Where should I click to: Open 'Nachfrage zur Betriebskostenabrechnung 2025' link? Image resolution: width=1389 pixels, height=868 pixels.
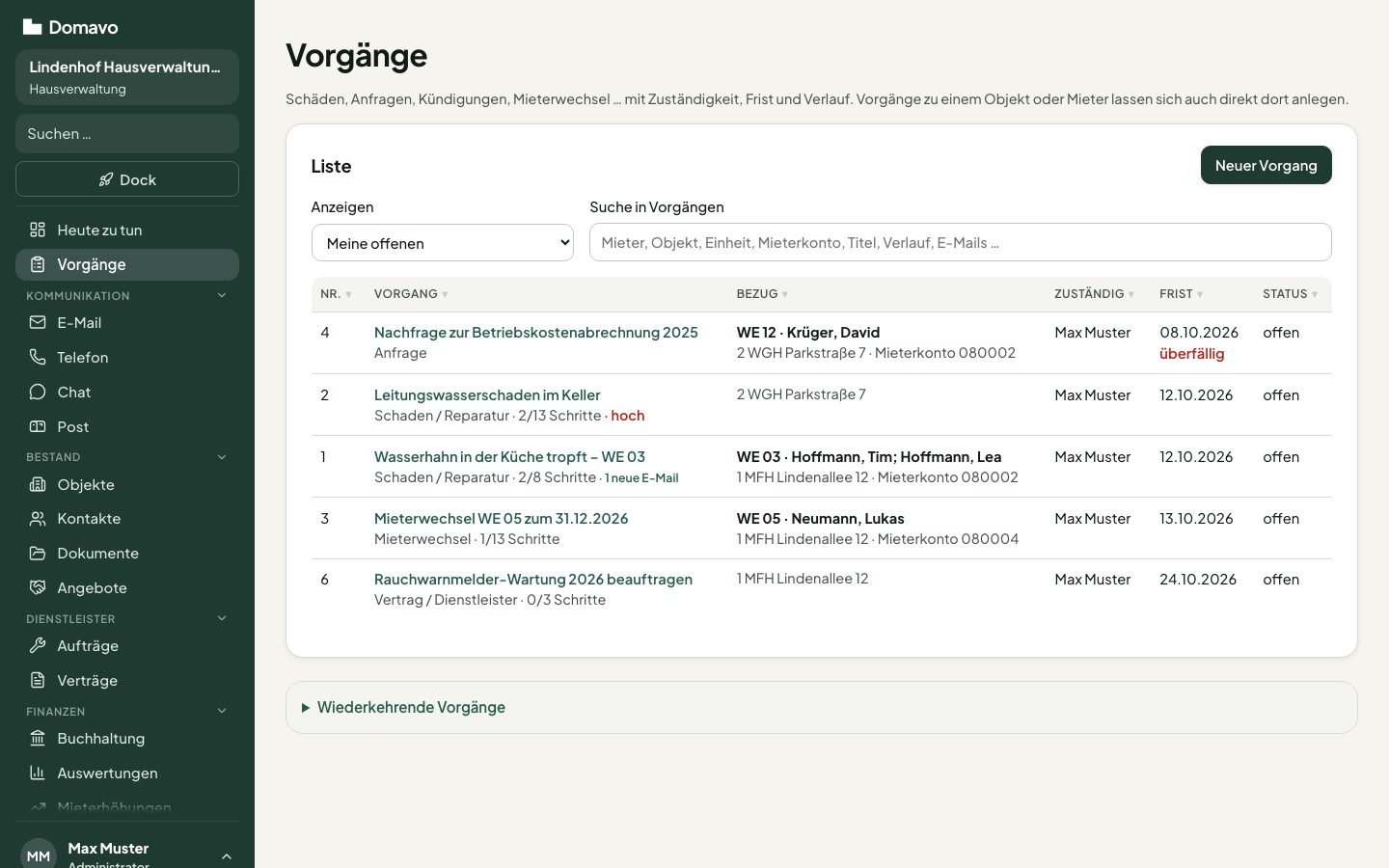(x=535, y=332)
